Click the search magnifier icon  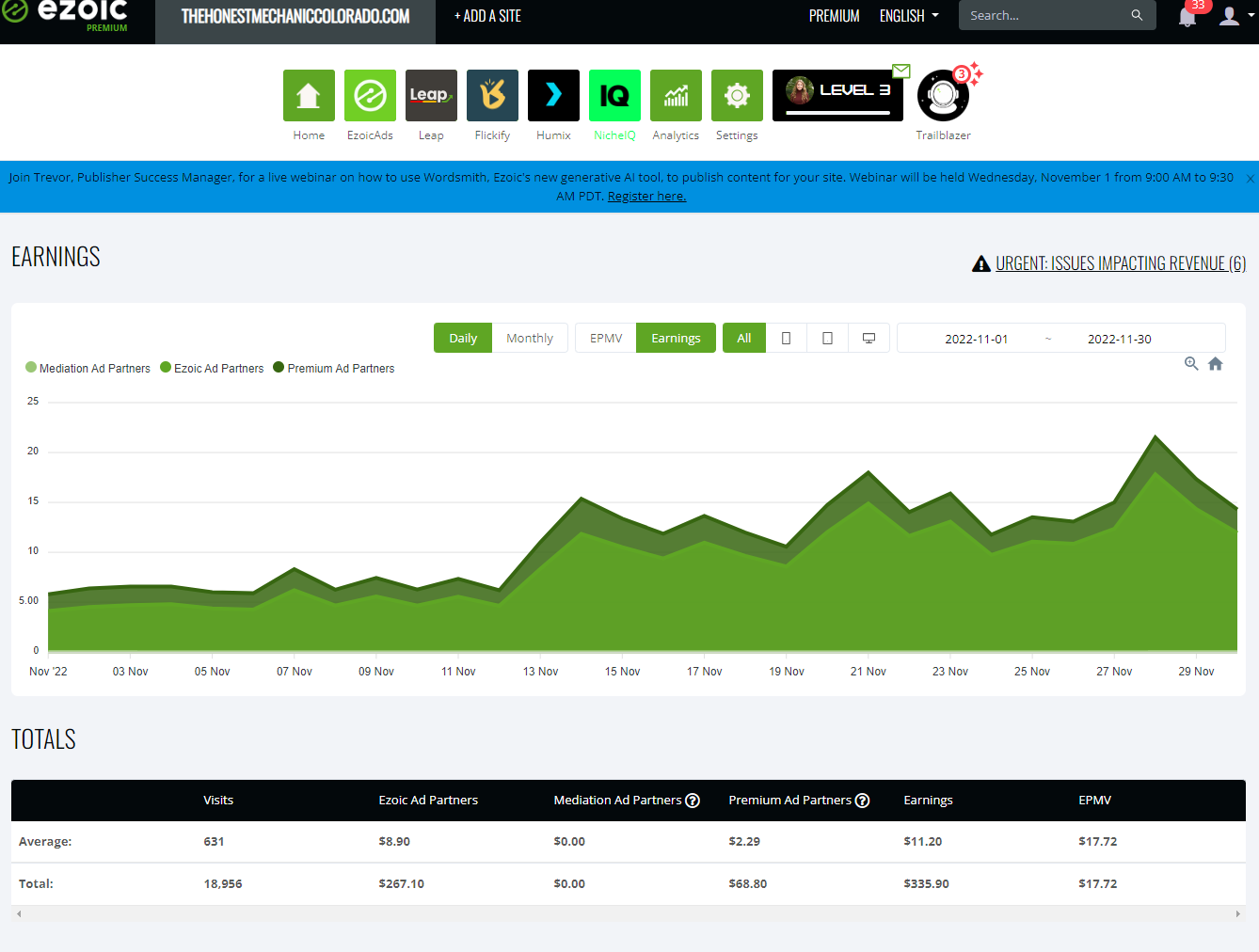tap(1137, 15)
